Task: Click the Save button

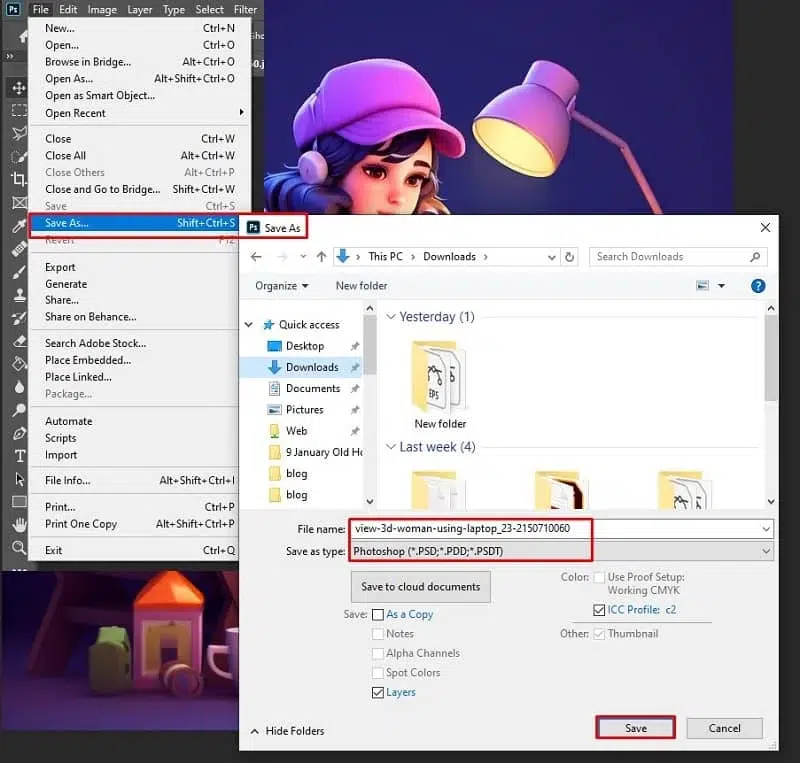Action: point(635,728)
